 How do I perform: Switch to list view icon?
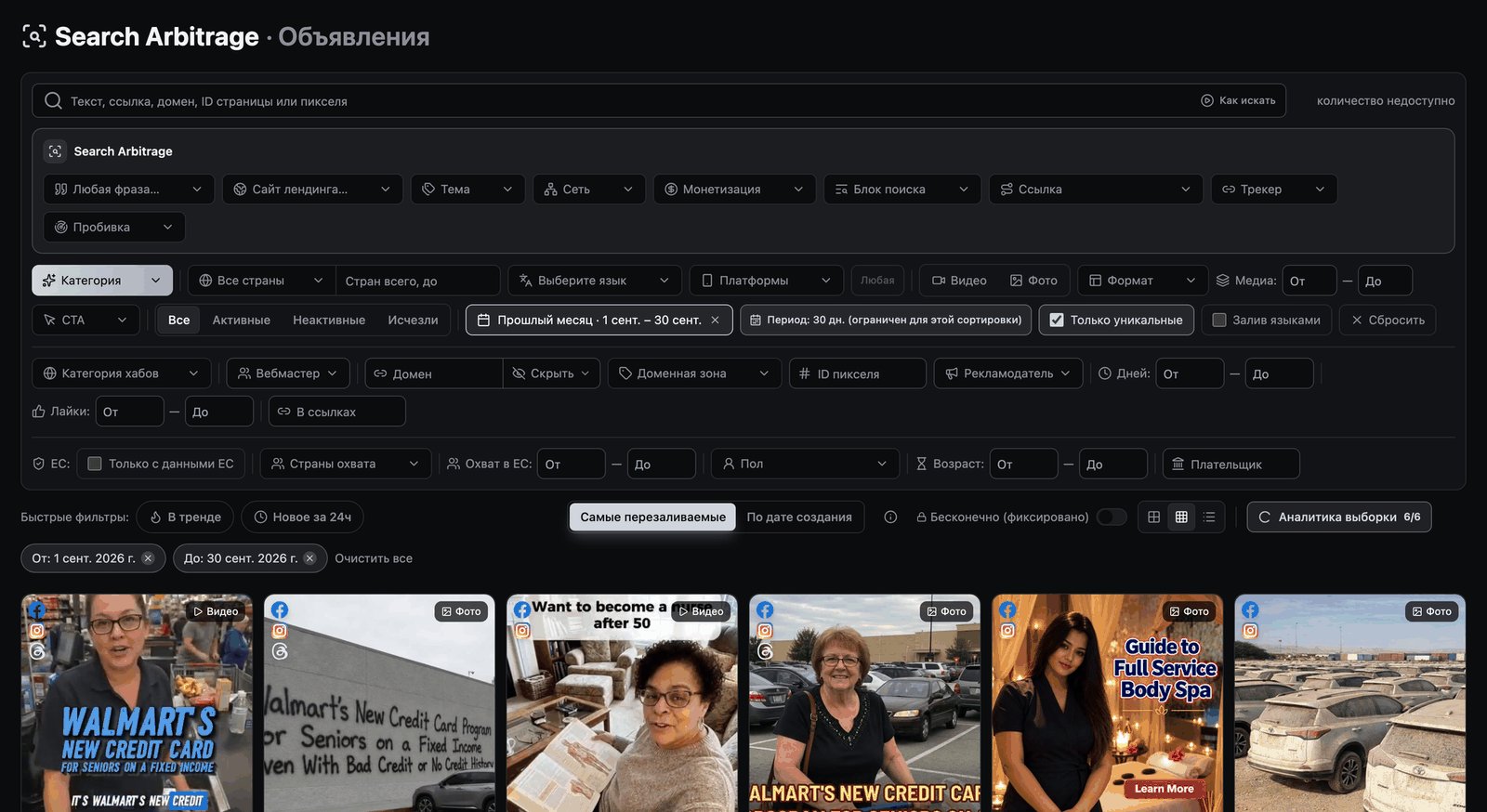(x=1209, y=517)
